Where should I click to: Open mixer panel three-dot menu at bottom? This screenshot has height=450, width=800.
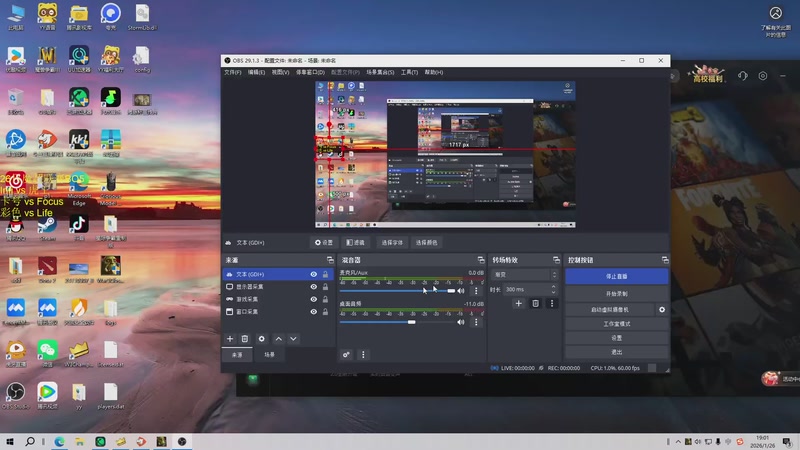coord(363,355)
